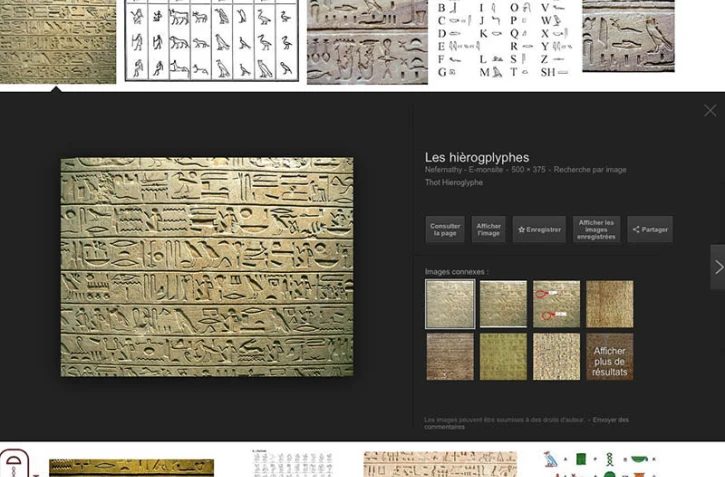Go to next image with right arrow

717,267
